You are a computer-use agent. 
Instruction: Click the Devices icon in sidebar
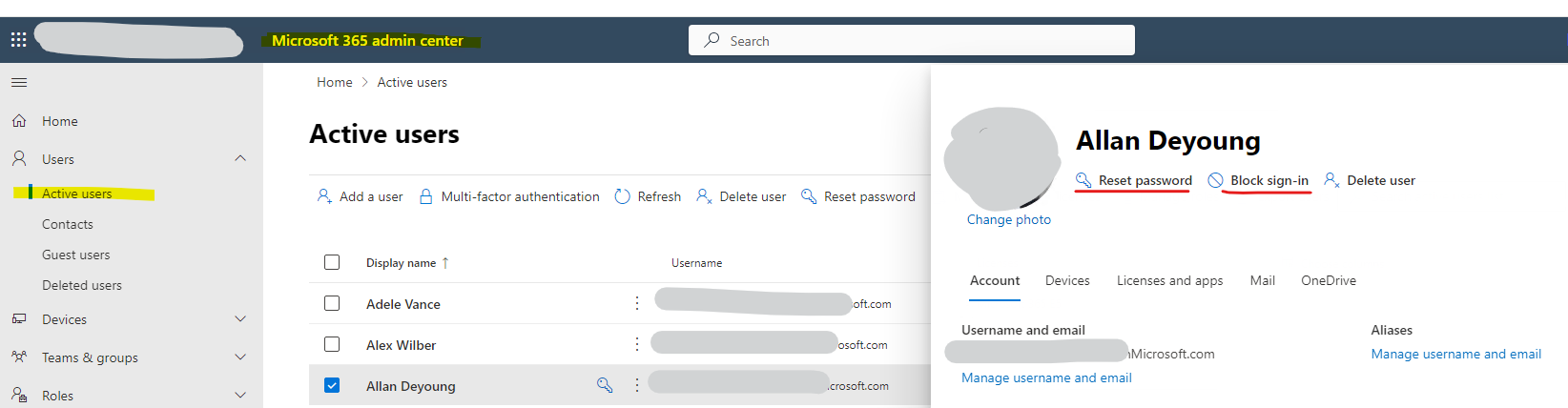[x=19, y=319]
